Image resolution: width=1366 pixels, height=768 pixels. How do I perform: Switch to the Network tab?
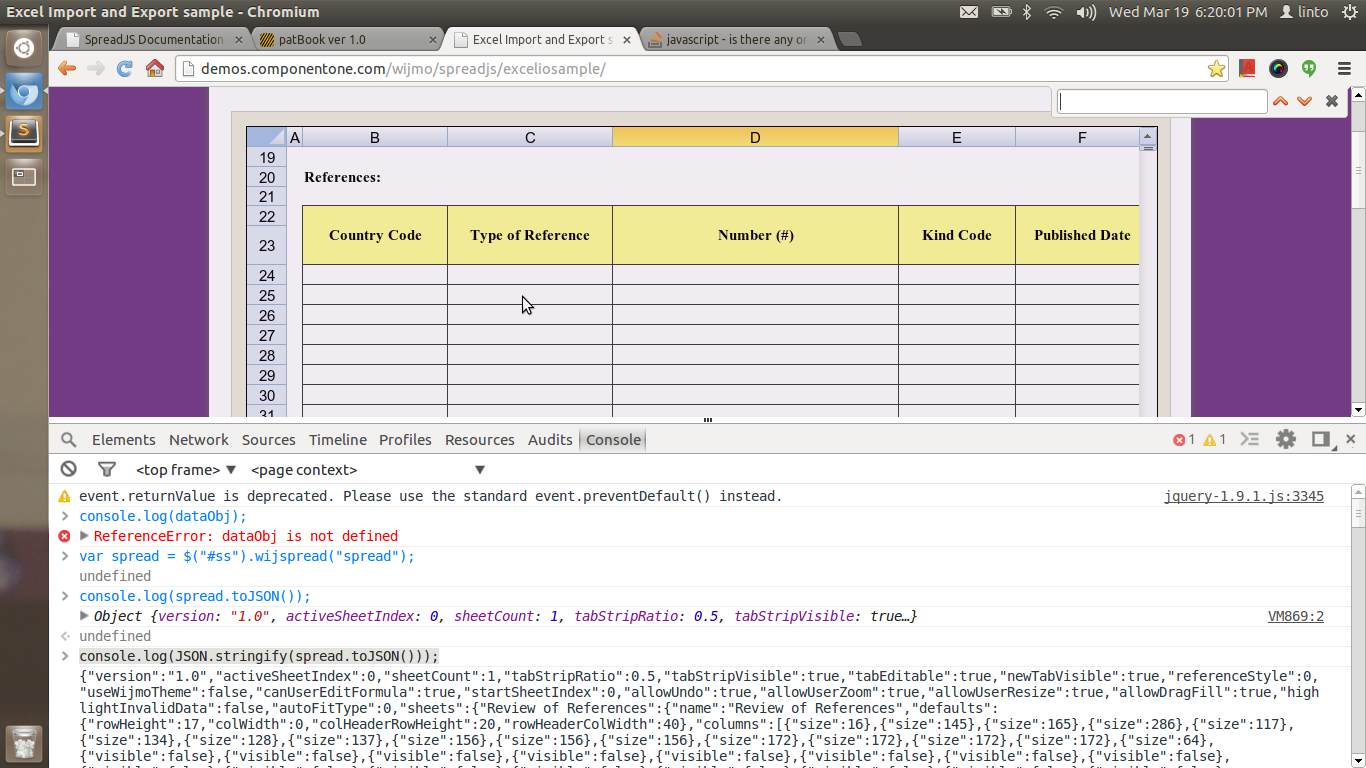point(198,440)
